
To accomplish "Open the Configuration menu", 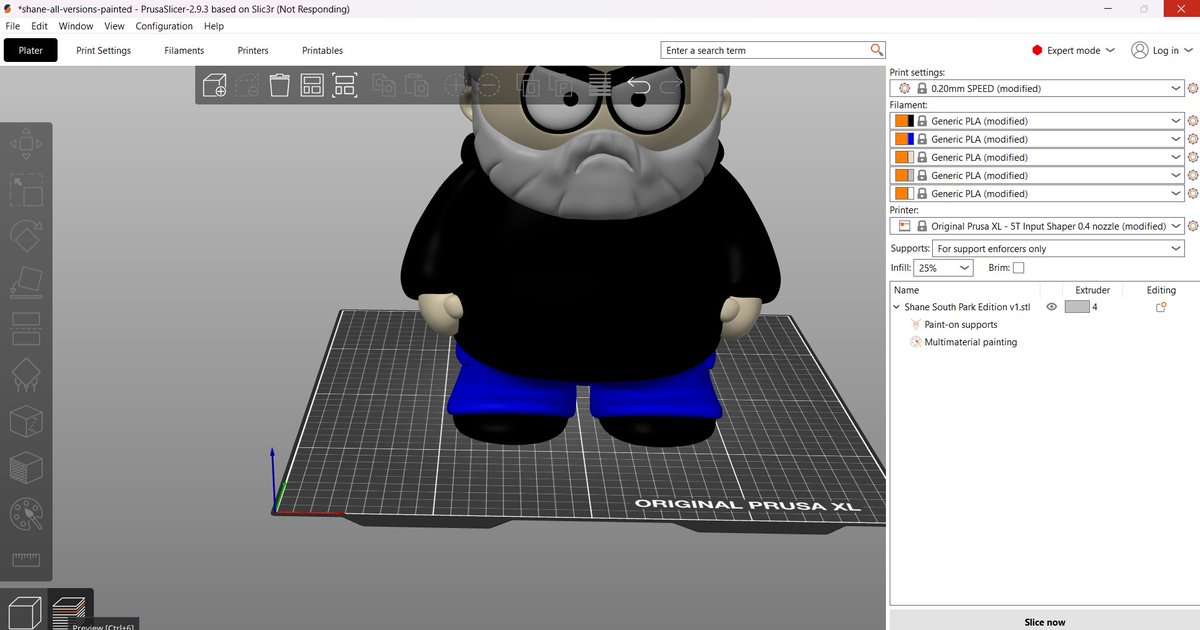I will [x=164, y=26].
